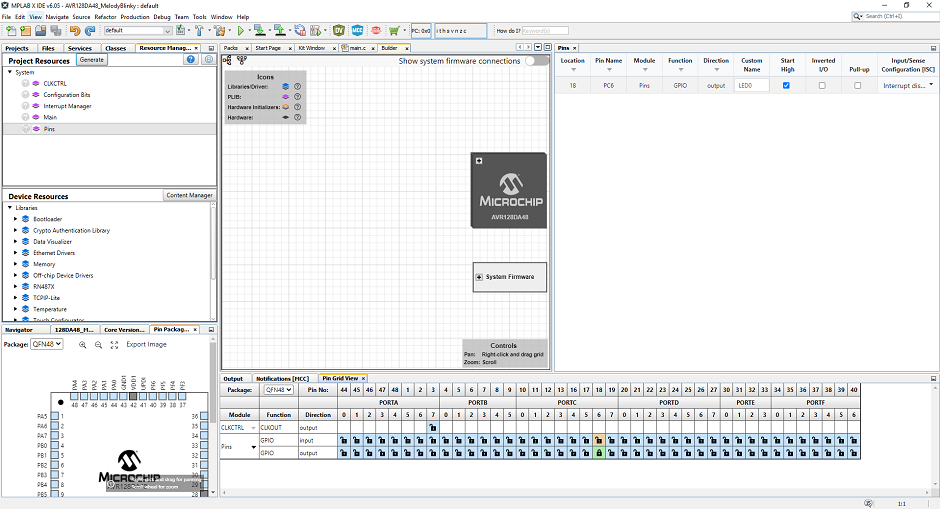Screen dimensions: 940x509
Task: Click the shopping cart toolbar icon
Action: [x=394, y=31]
